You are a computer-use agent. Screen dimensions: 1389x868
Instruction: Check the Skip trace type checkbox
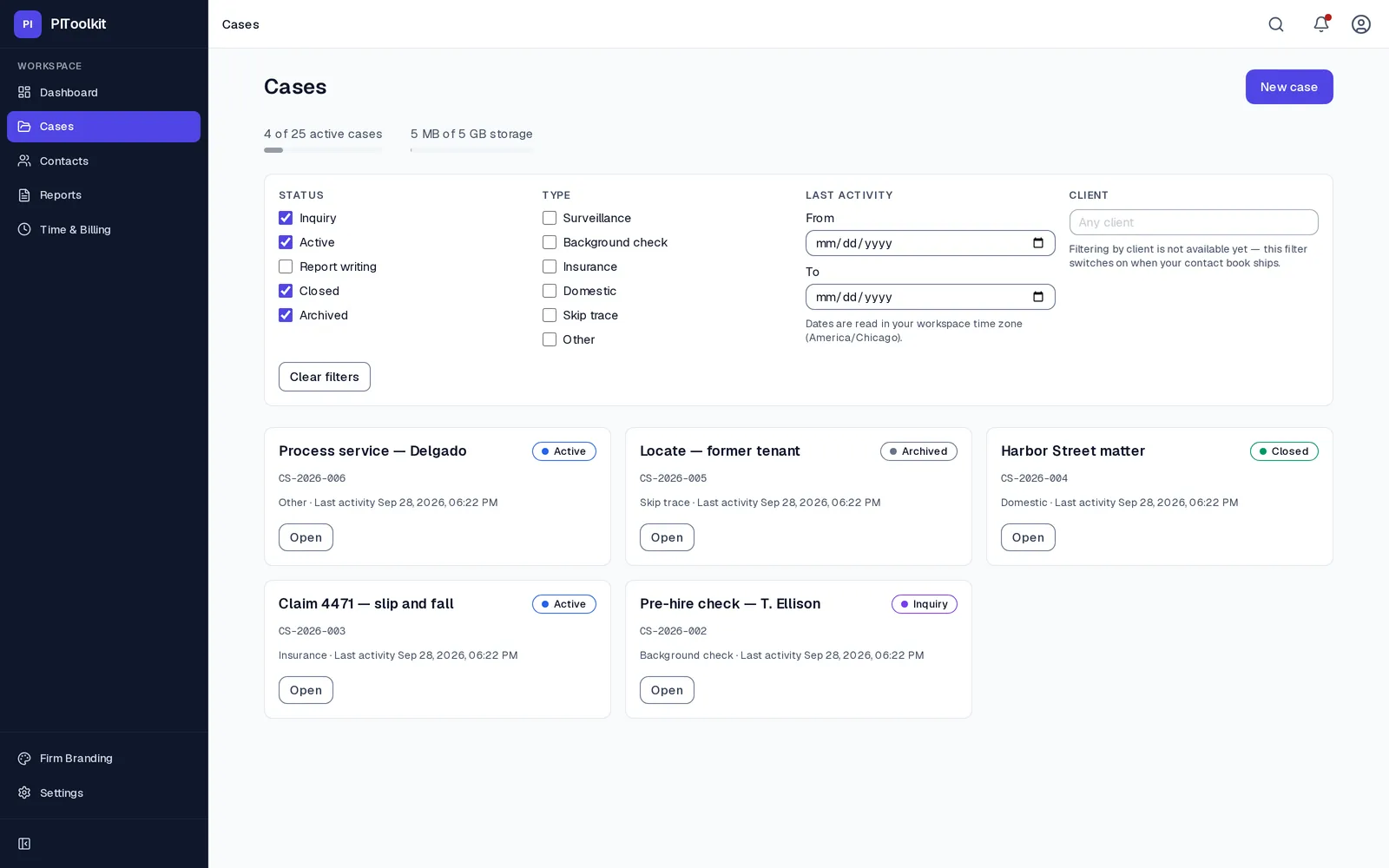pyautogui.click(x=550, y=315)
